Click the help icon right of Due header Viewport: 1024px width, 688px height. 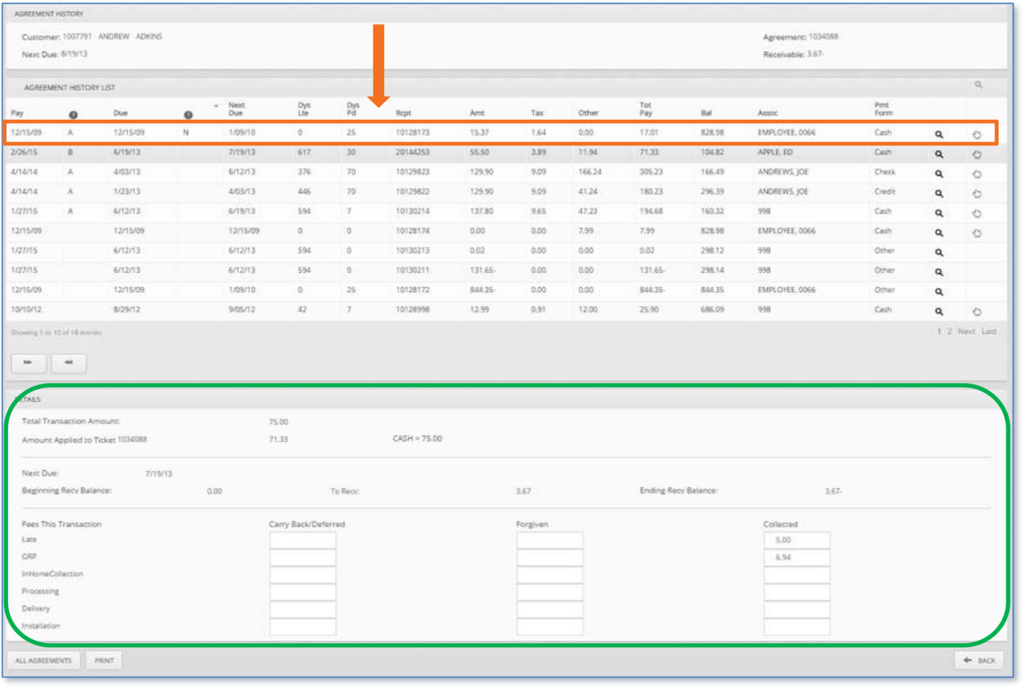click(x=187, y=115)
